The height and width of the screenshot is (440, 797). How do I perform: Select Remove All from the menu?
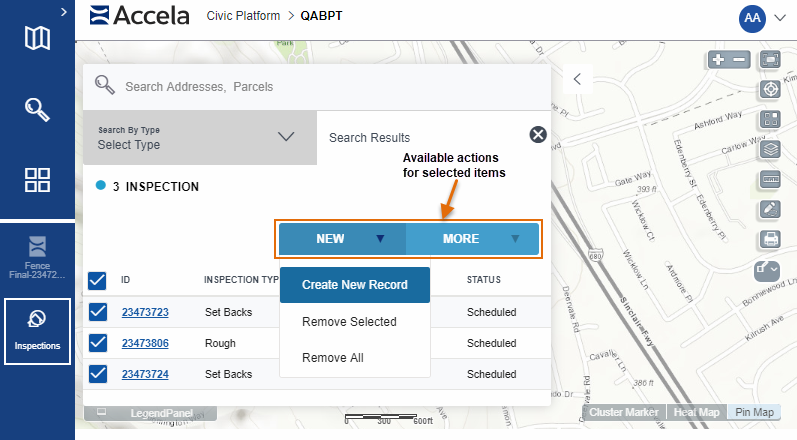(x=333, y=357)
